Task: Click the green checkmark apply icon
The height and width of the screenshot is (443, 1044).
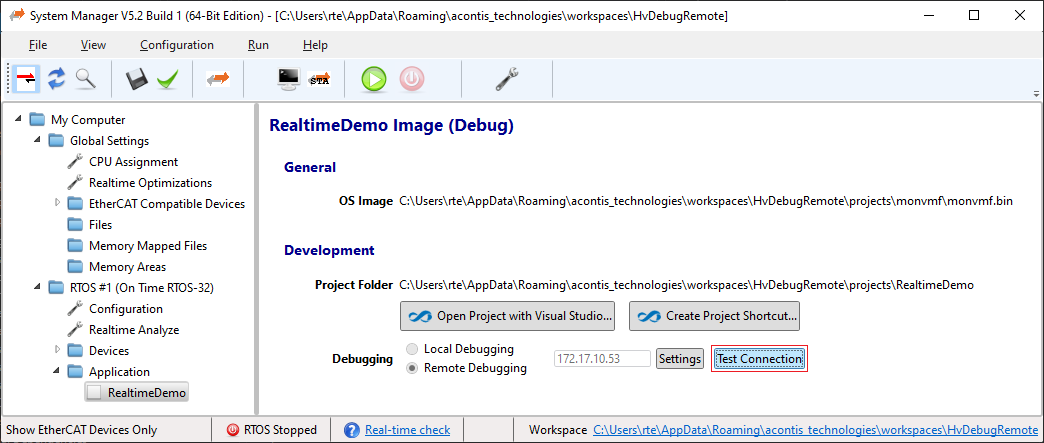Action: tap(167, 79)
